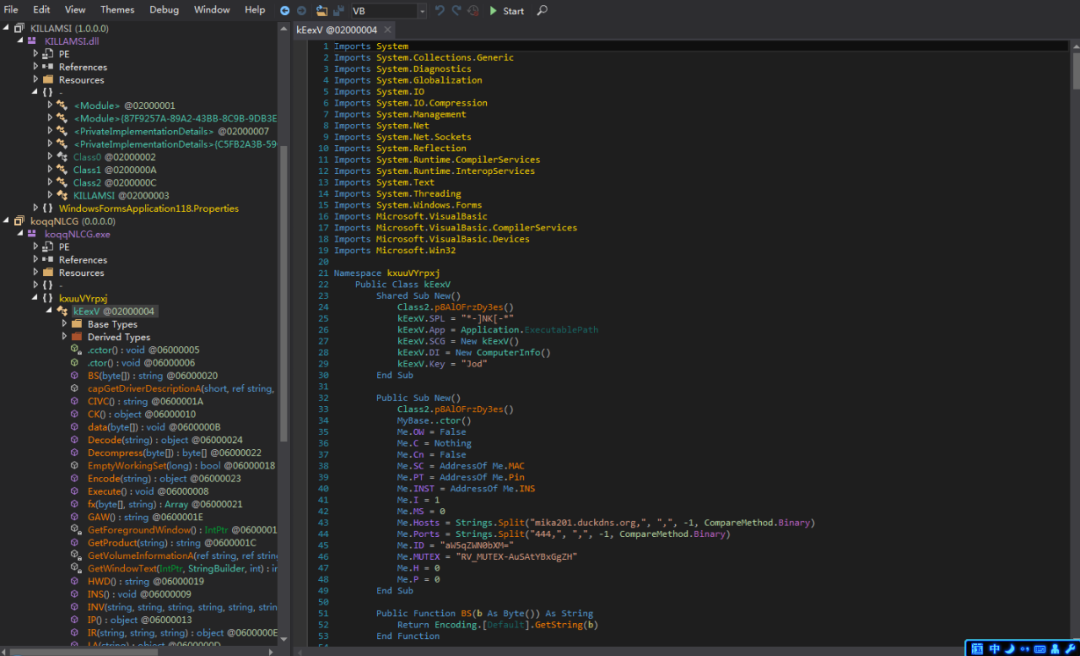The width and height of the screenshot is (1080, 656).
Task: Click the KILLAMSI.dll module icon
Action: click(x=32, y=41)
